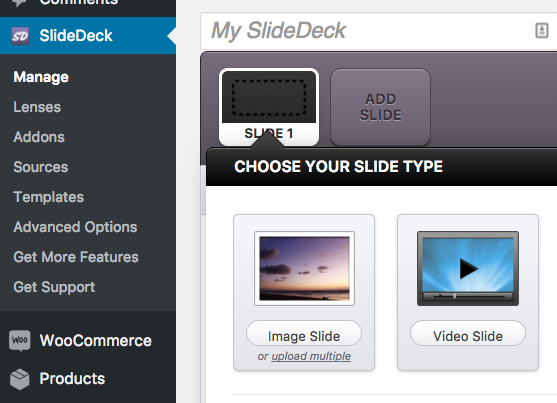The width and height of the screenshot is (557, 403).
Task: Open the Sources menu item
Action: tap(41, 167)
